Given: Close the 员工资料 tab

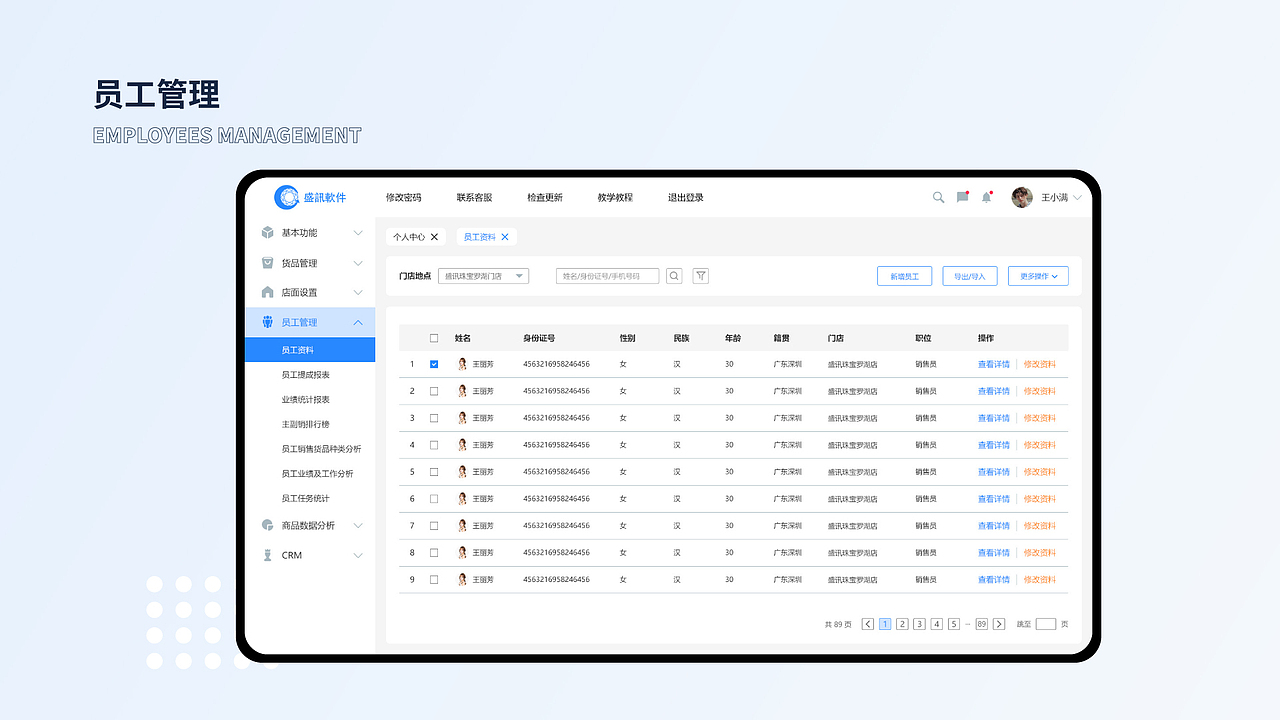Looking at the screenshot, I should (x=505, y=237).
